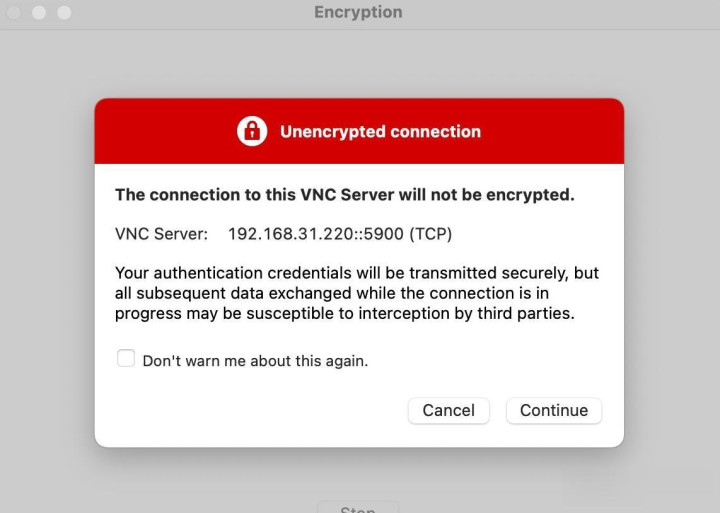
Task: Click the red warning banner's empty right side
Action: coord(560,131)
